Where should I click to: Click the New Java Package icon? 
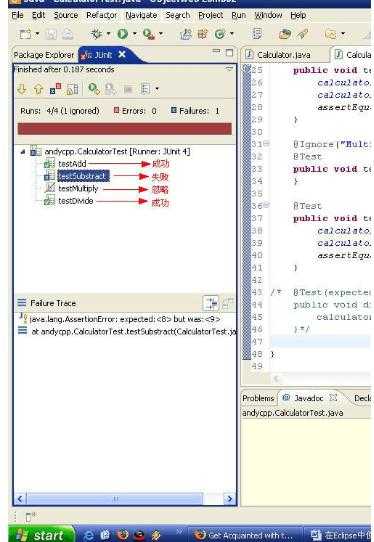click(x=203, y=34)
